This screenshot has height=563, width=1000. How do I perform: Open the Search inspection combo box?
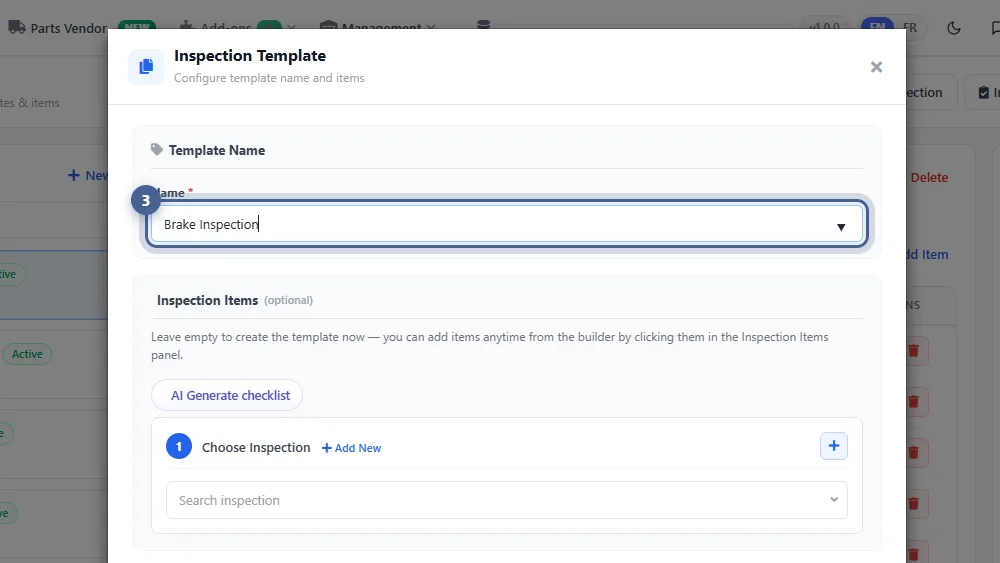tap(506, 501)
